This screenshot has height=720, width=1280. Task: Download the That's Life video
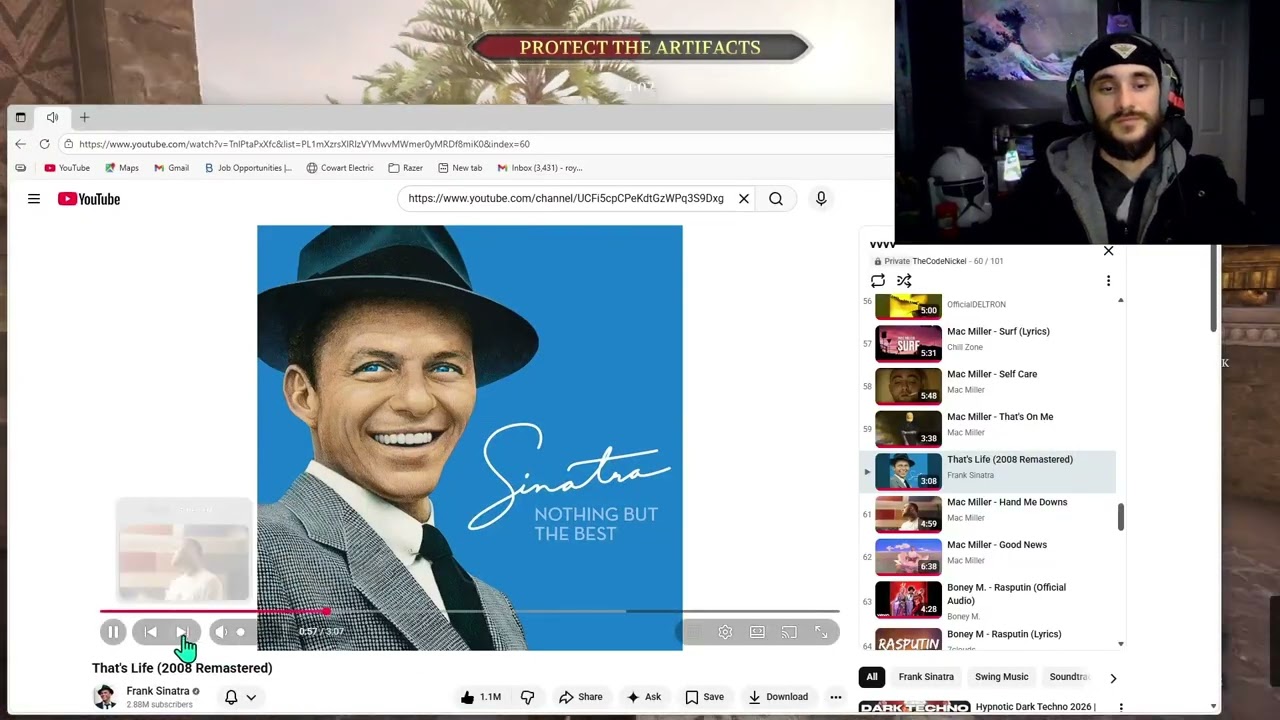click(x=778, y=697)
